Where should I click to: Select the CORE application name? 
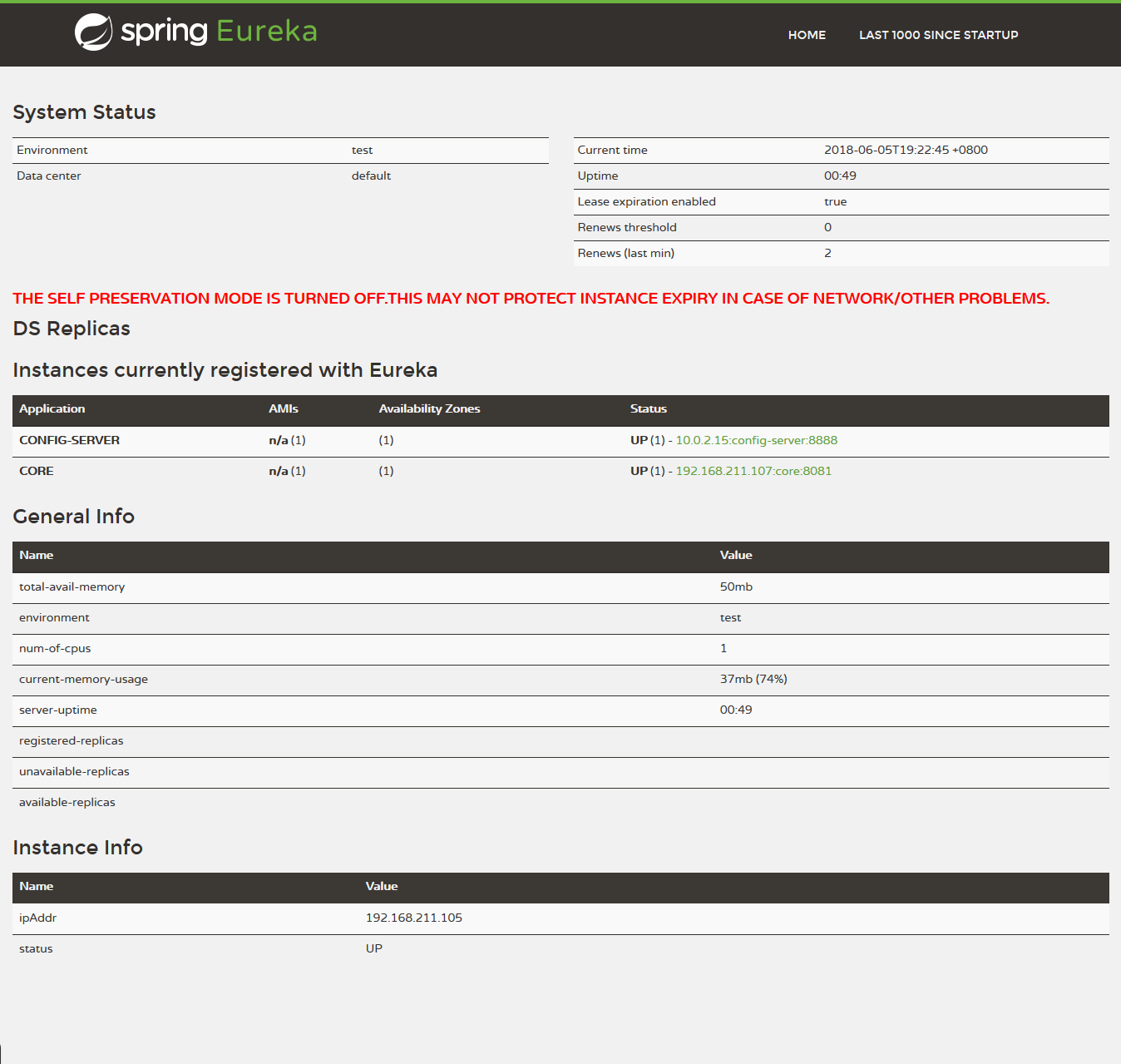point(36,471)
